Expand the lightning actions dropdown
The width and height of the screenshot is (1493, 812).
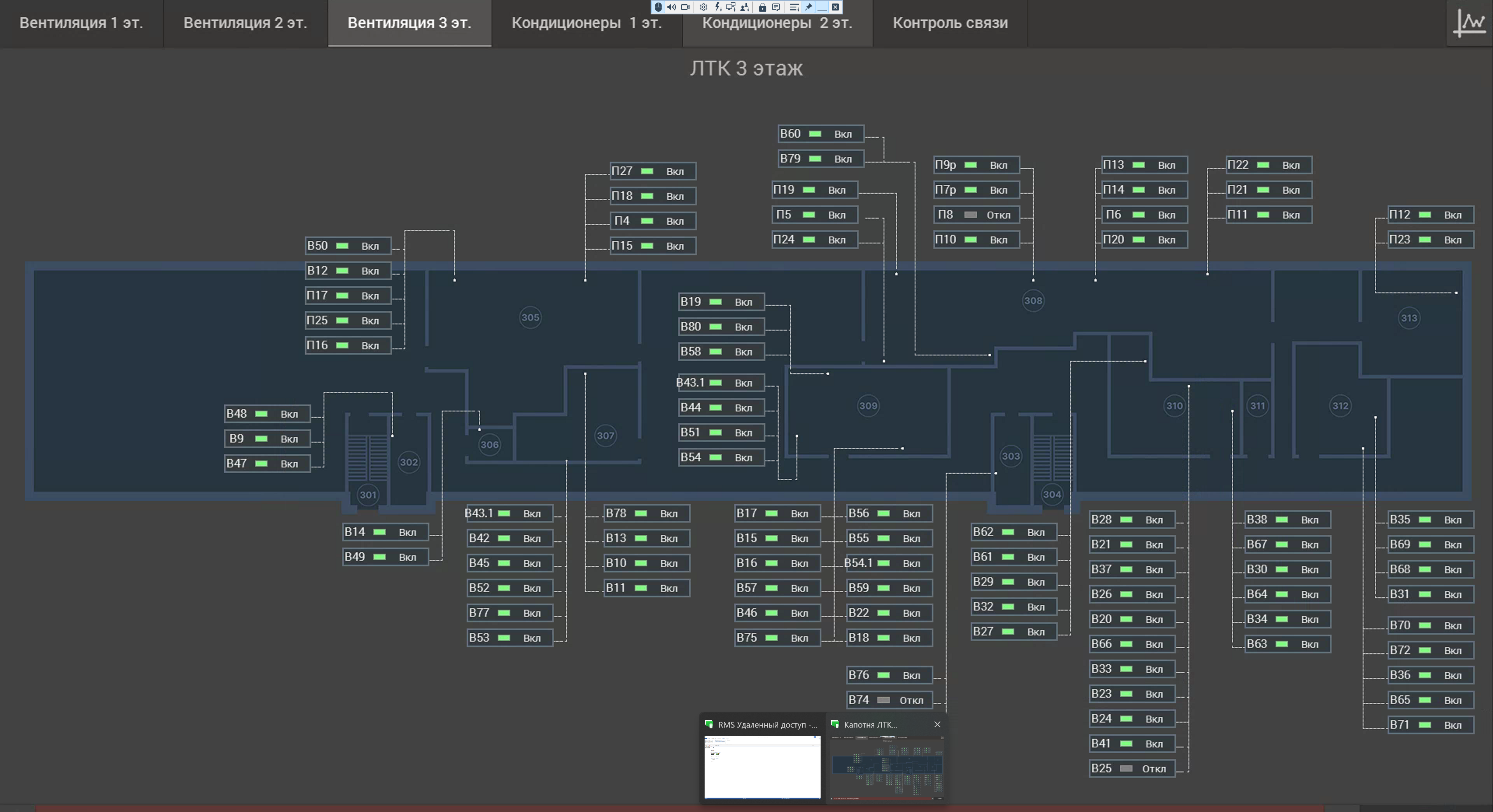click(718, 7)
